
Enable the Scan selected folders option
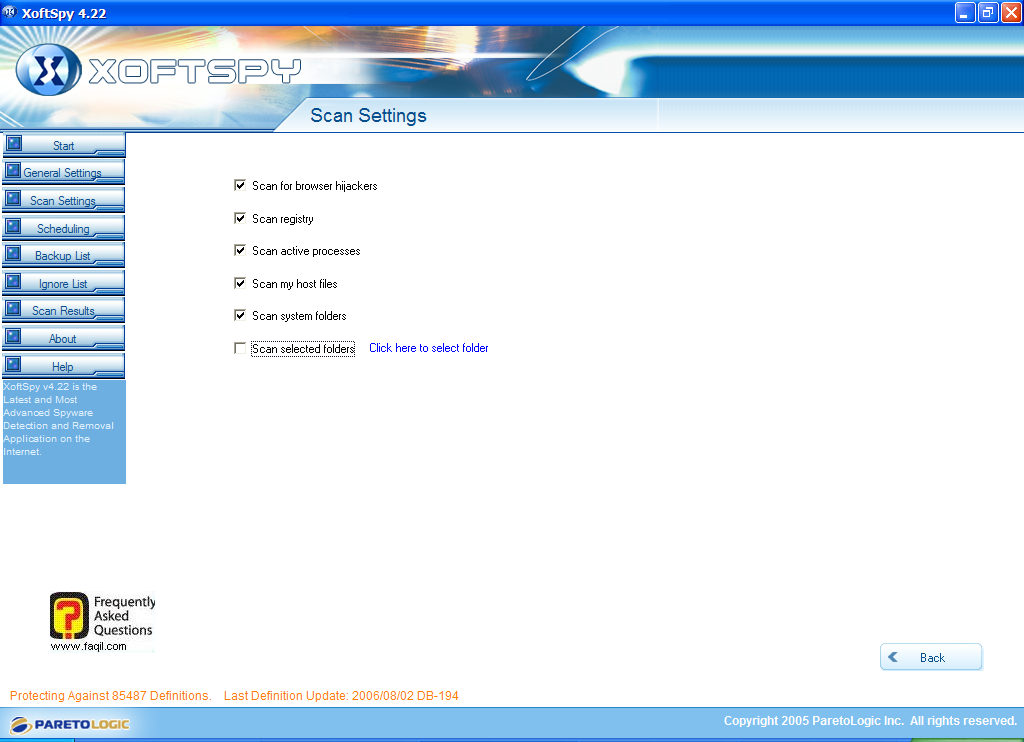click(x=239, y=348)
